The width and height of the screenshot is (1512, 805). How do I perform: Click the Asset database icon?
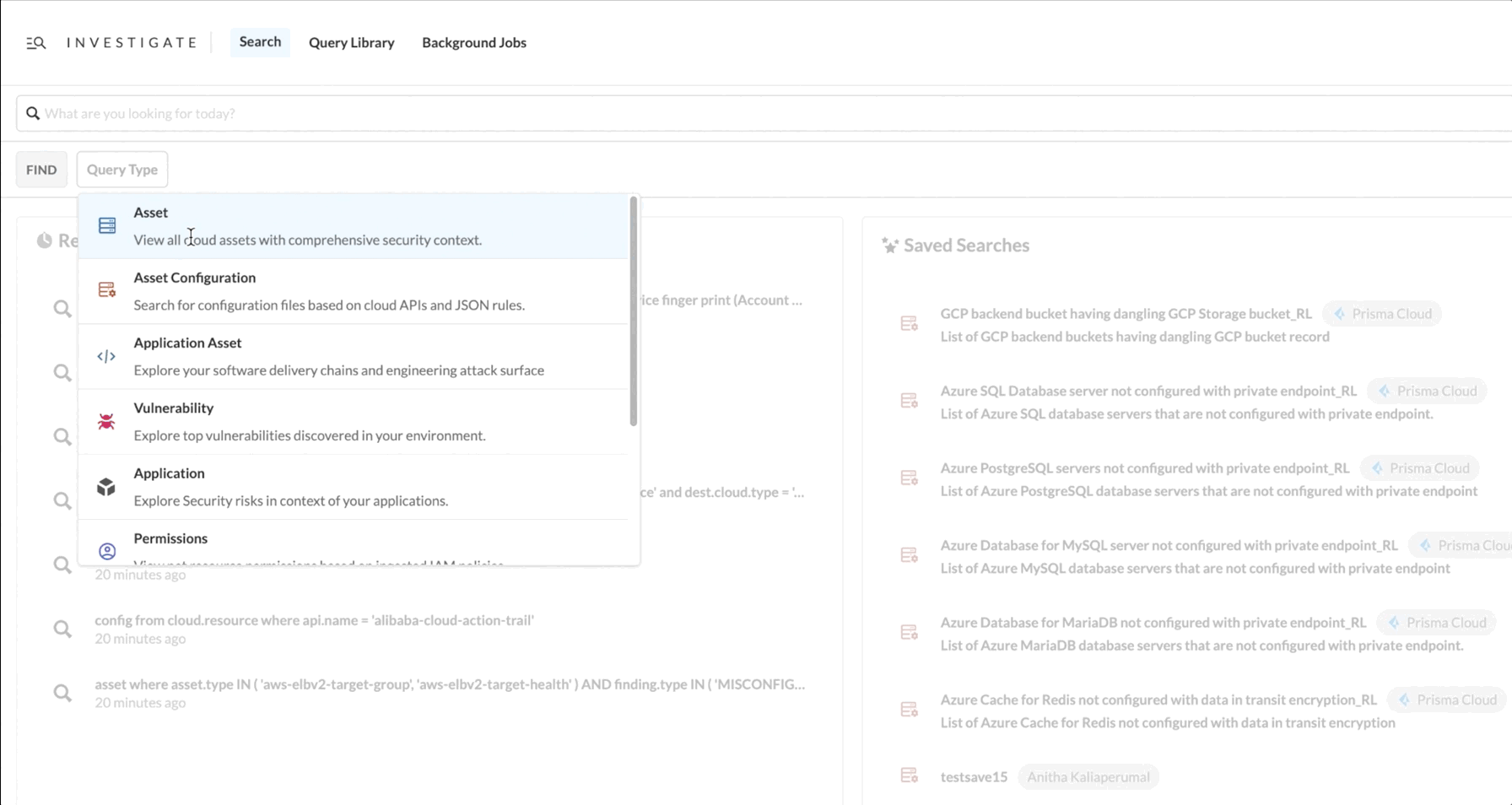click(x=107, y=225)
